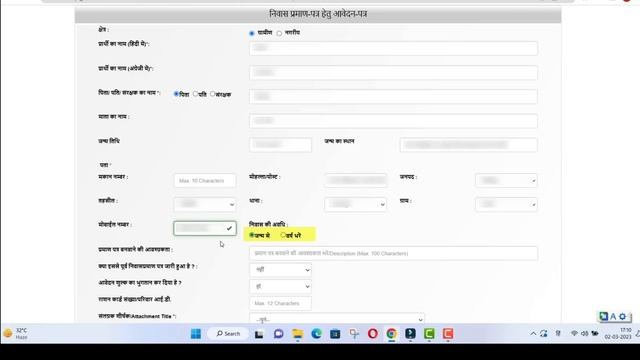This screenshot has width=640, height=360.
Task: Select the पति radio button
Action: click(x=196, y=94)
